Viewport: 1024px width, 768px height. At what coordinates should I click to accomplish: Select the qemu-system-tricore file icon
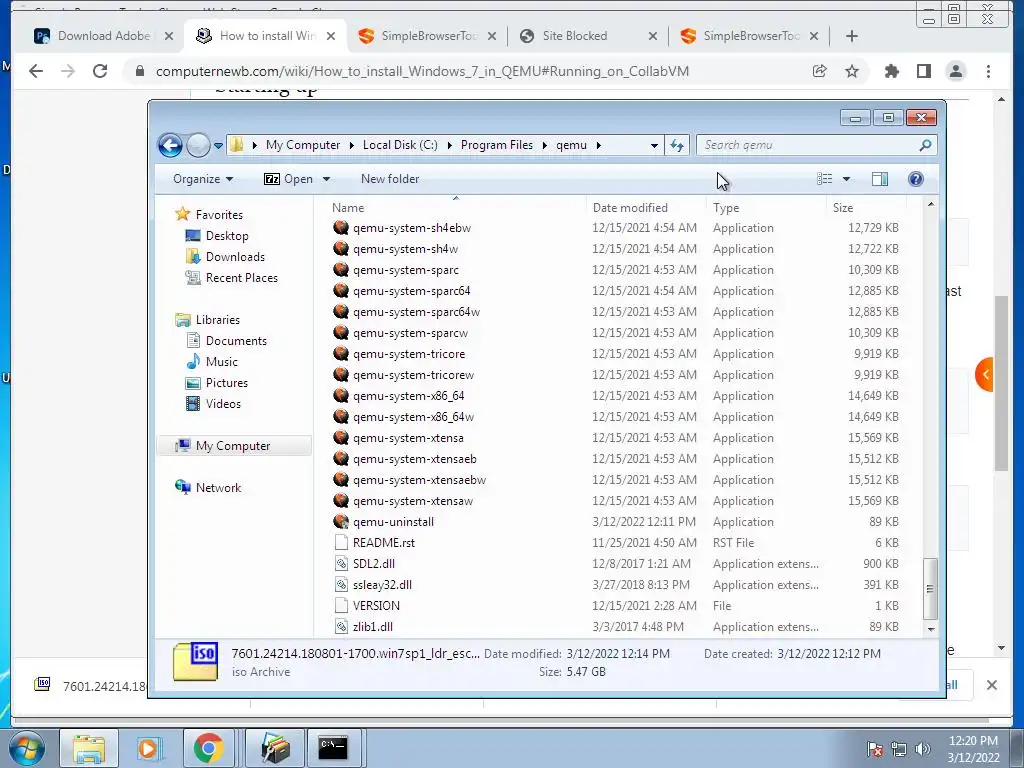coord(341,353)
